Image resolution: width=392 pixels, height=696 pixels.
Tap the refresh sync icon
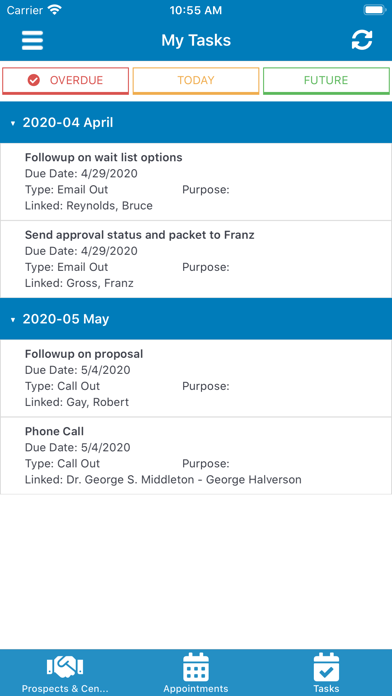click(x=362, y=40)
